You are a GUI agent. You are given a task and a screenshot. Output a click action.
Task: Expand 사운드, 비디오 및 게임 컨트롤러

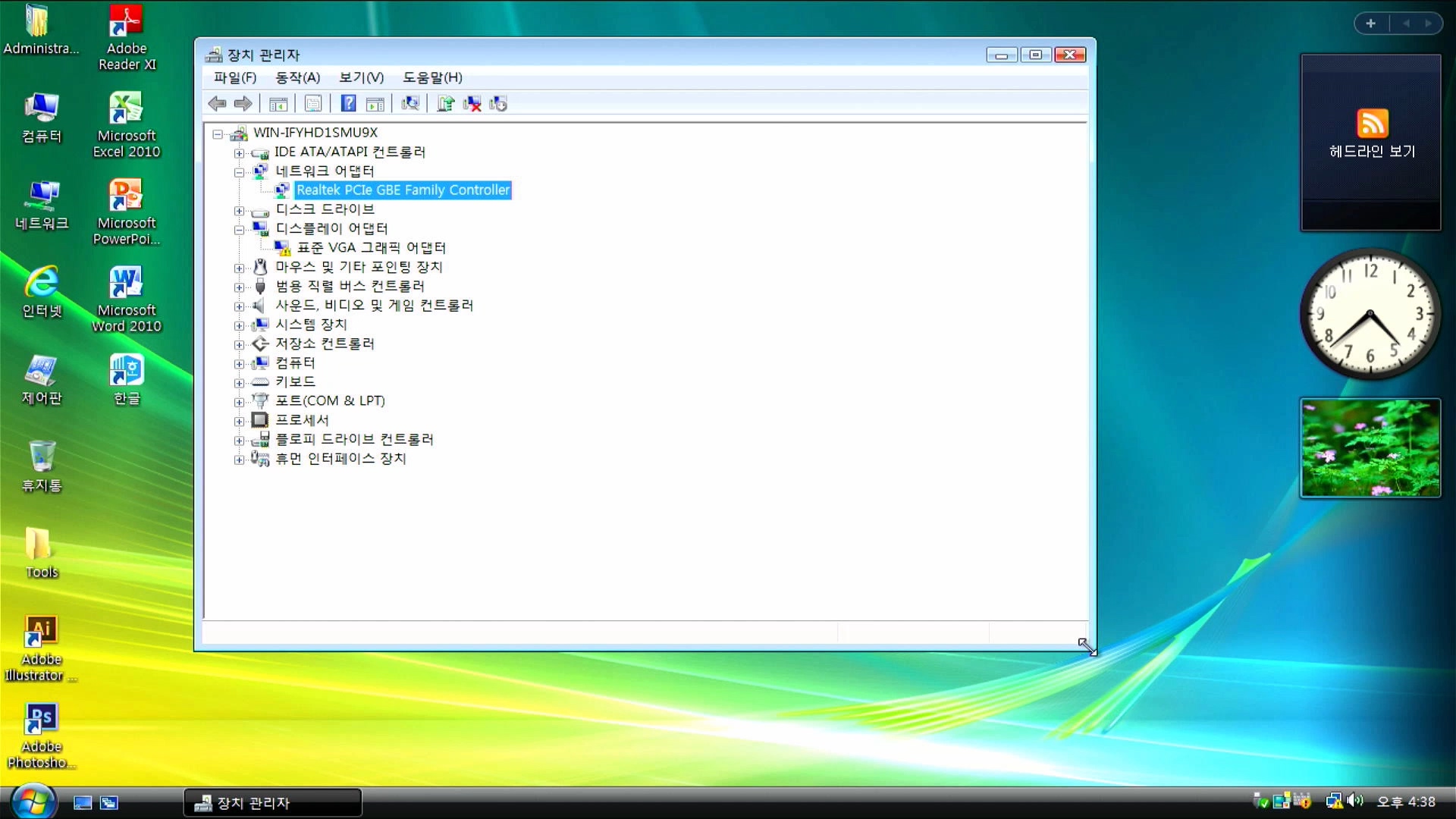coord(239,306)
